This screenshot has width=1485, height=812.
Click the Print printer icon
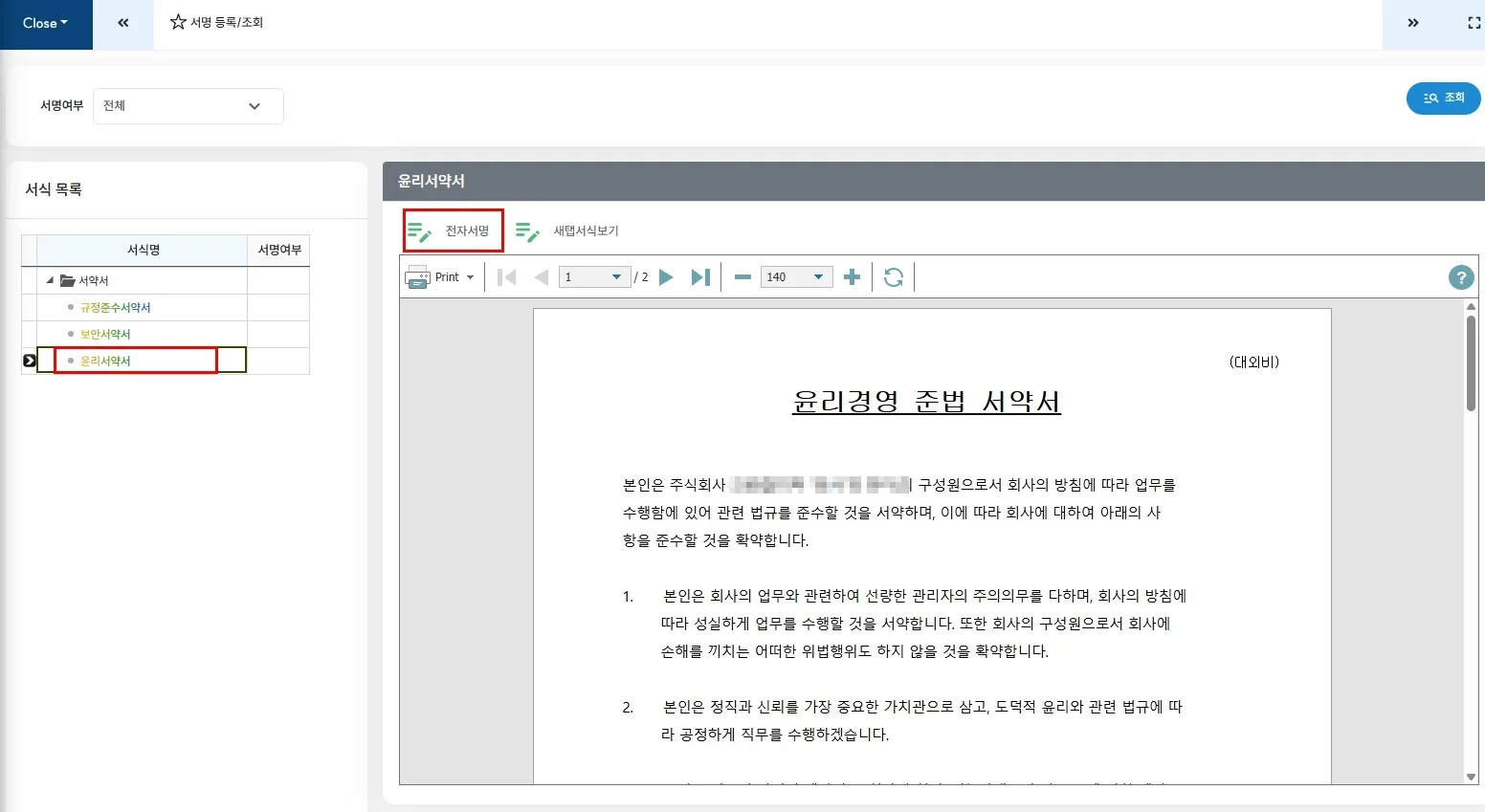tap(417, 277)
